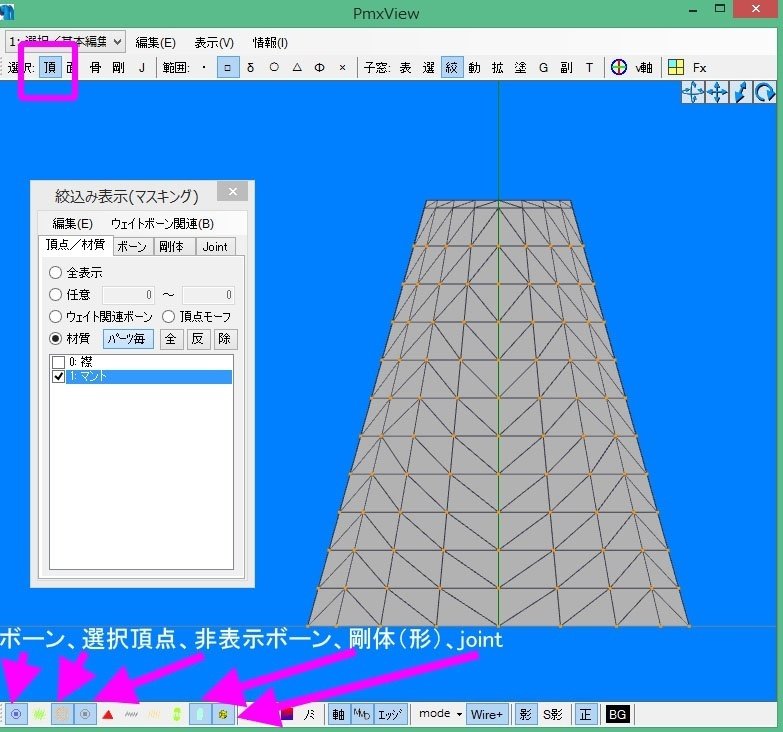Toggle the v軸 button

pos(644,67)
